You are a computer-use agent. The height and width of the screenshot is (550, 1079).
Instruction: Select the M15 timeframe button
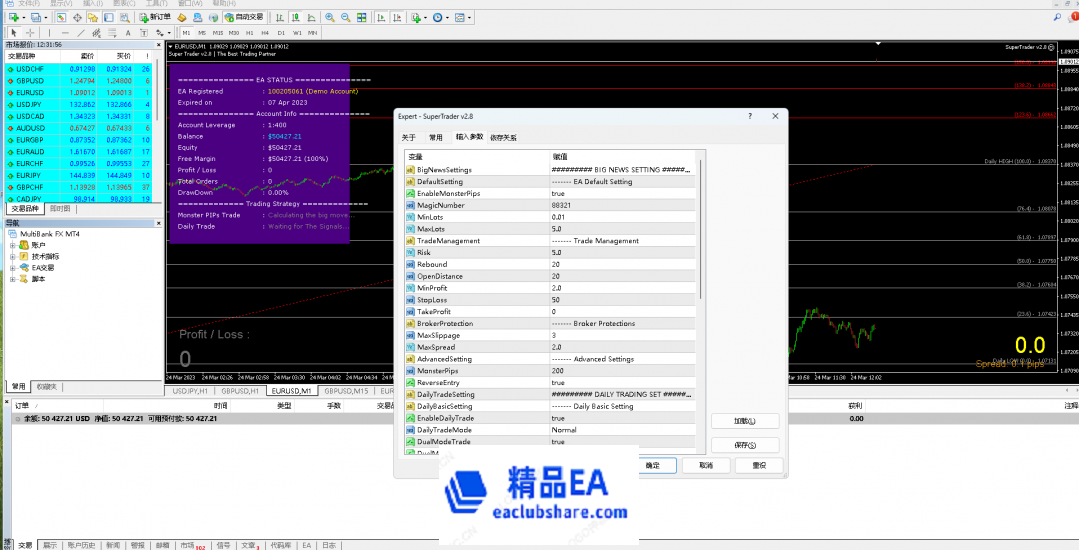coord(217,32)
